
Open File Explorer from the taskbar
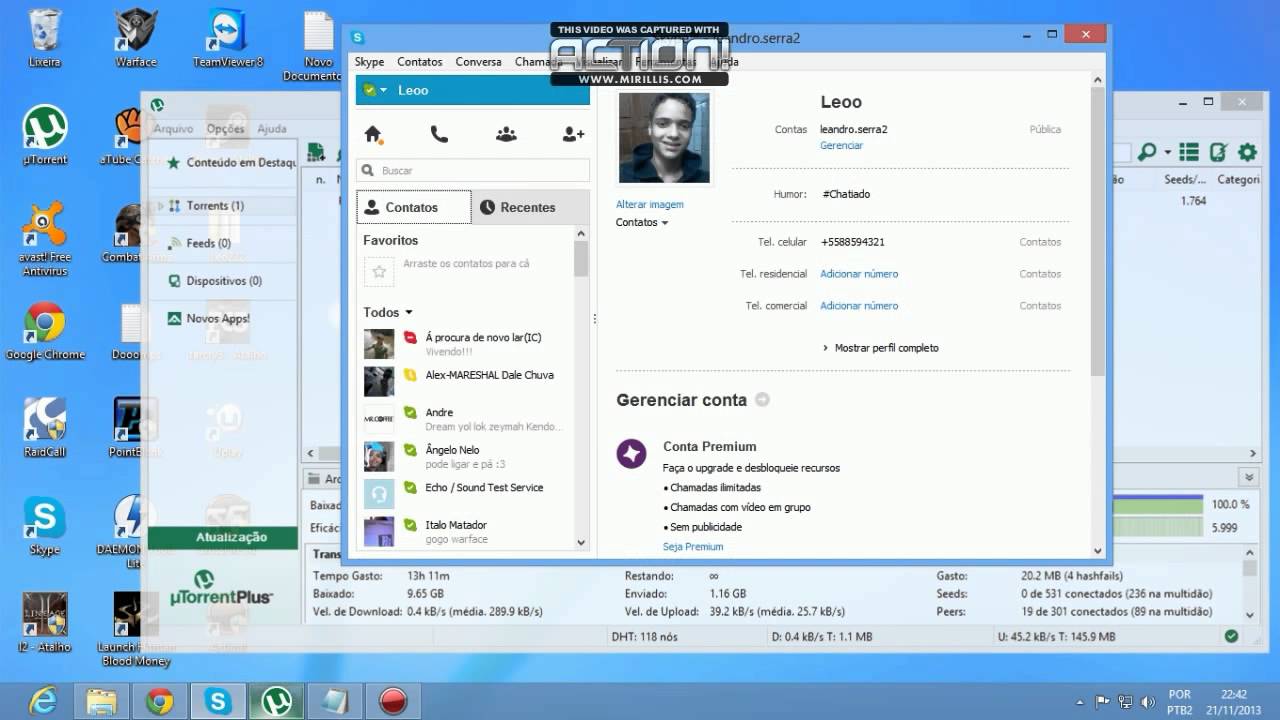coord(101,701)
